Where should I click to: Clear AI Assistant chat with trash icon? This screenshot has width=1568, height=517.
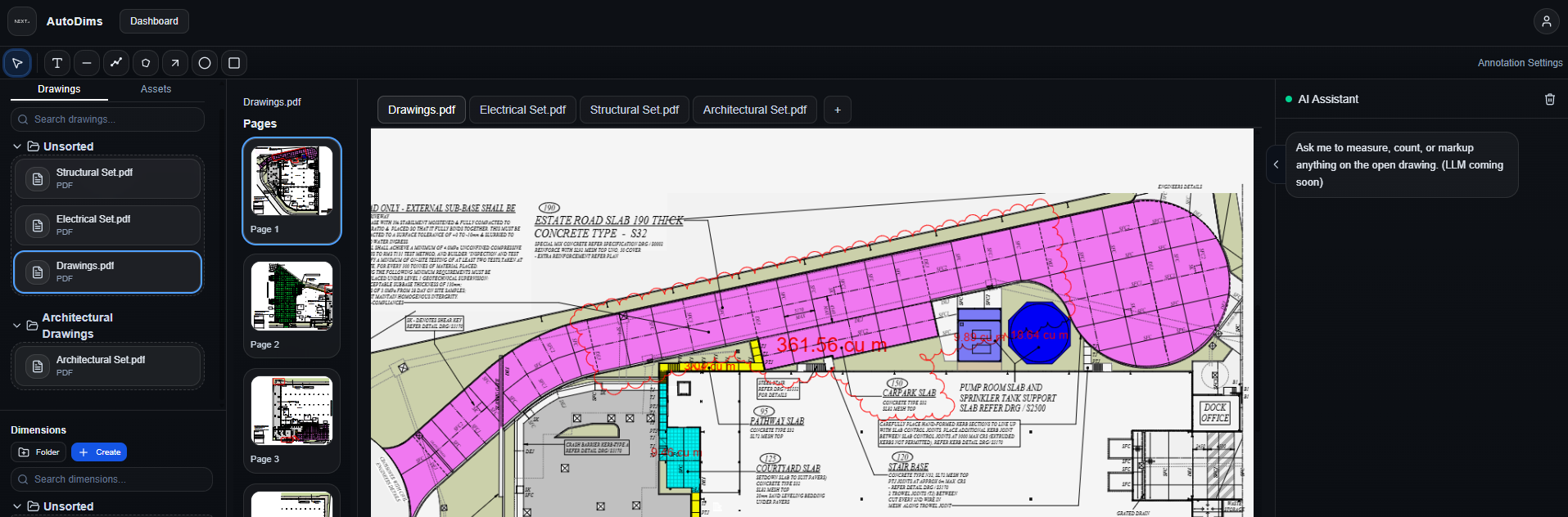[1549, 99]
